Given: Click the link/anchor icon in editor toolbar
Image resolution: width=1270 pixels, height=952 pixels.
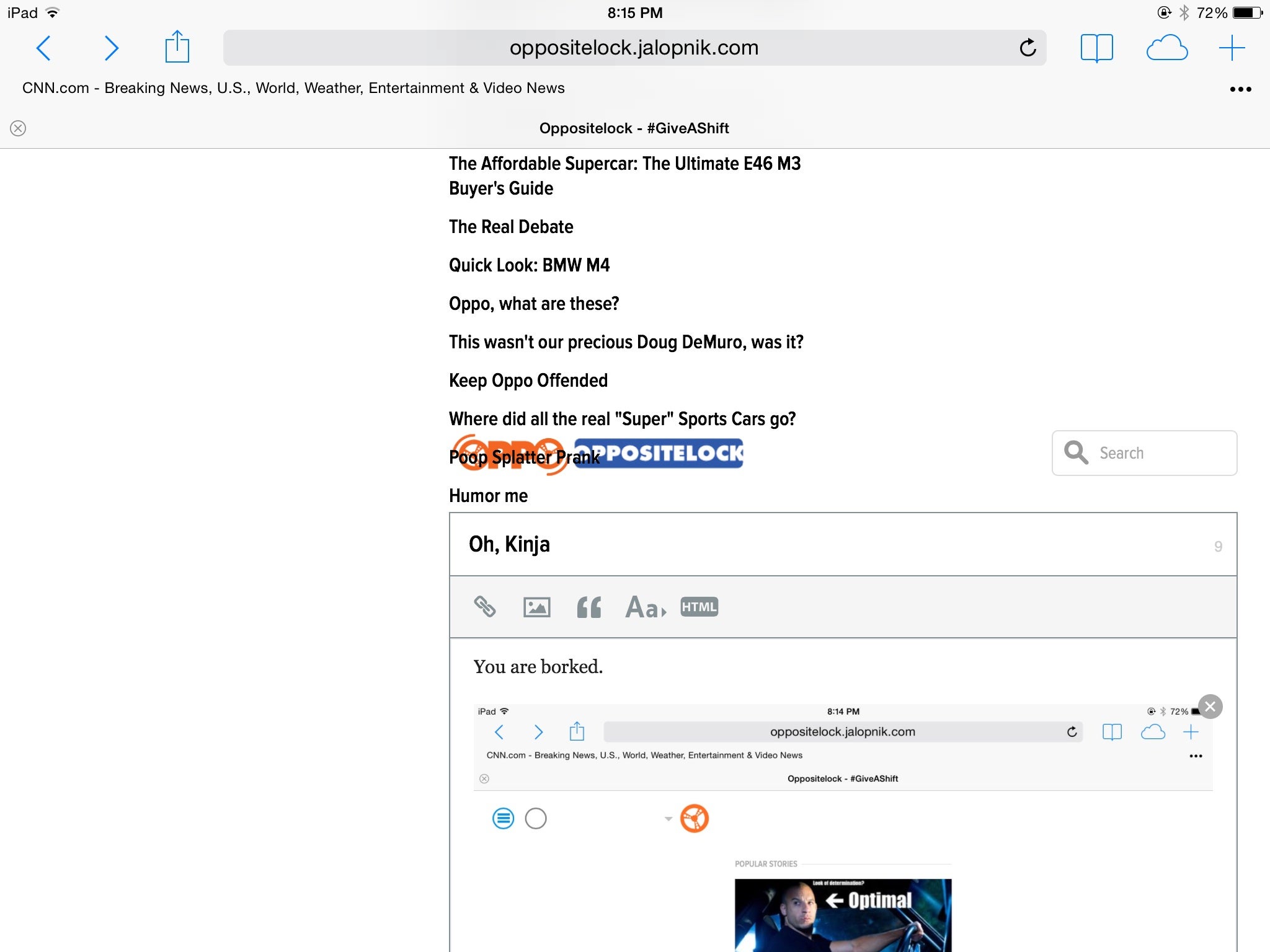Looking at the screenshot, I should (485, 606).
